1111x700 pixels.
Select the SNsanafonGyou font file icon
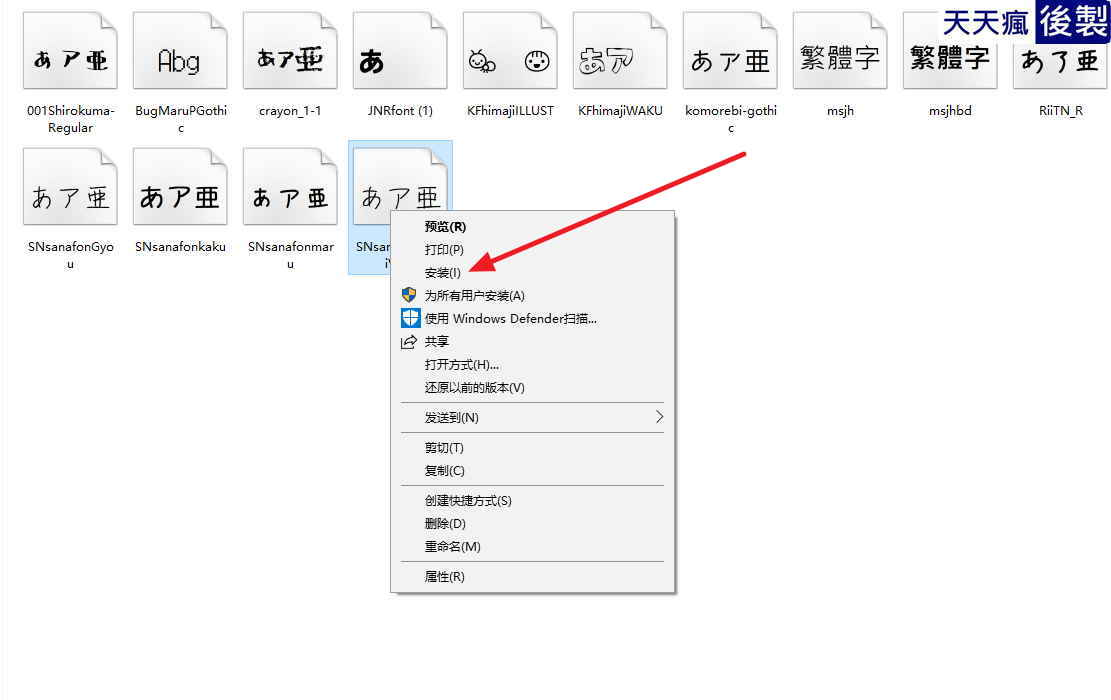click(x=70, y=186)
